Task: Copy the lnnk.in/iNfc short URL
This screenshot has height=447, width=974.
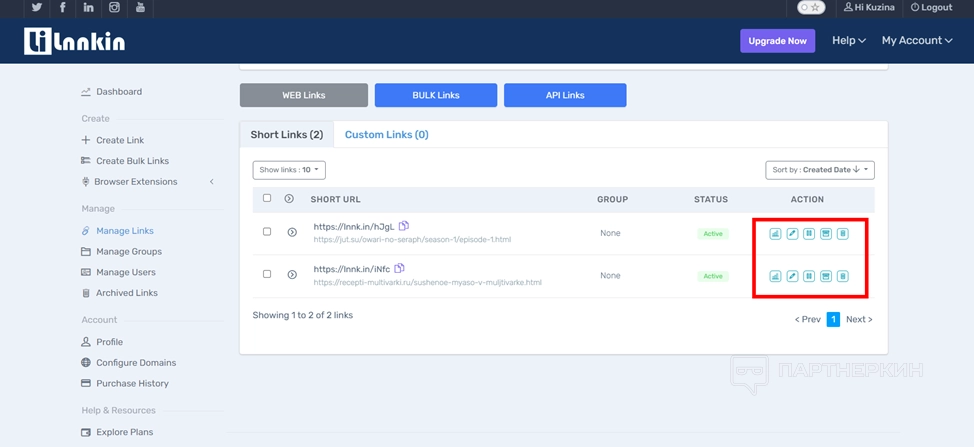Action: click(399, 268)
